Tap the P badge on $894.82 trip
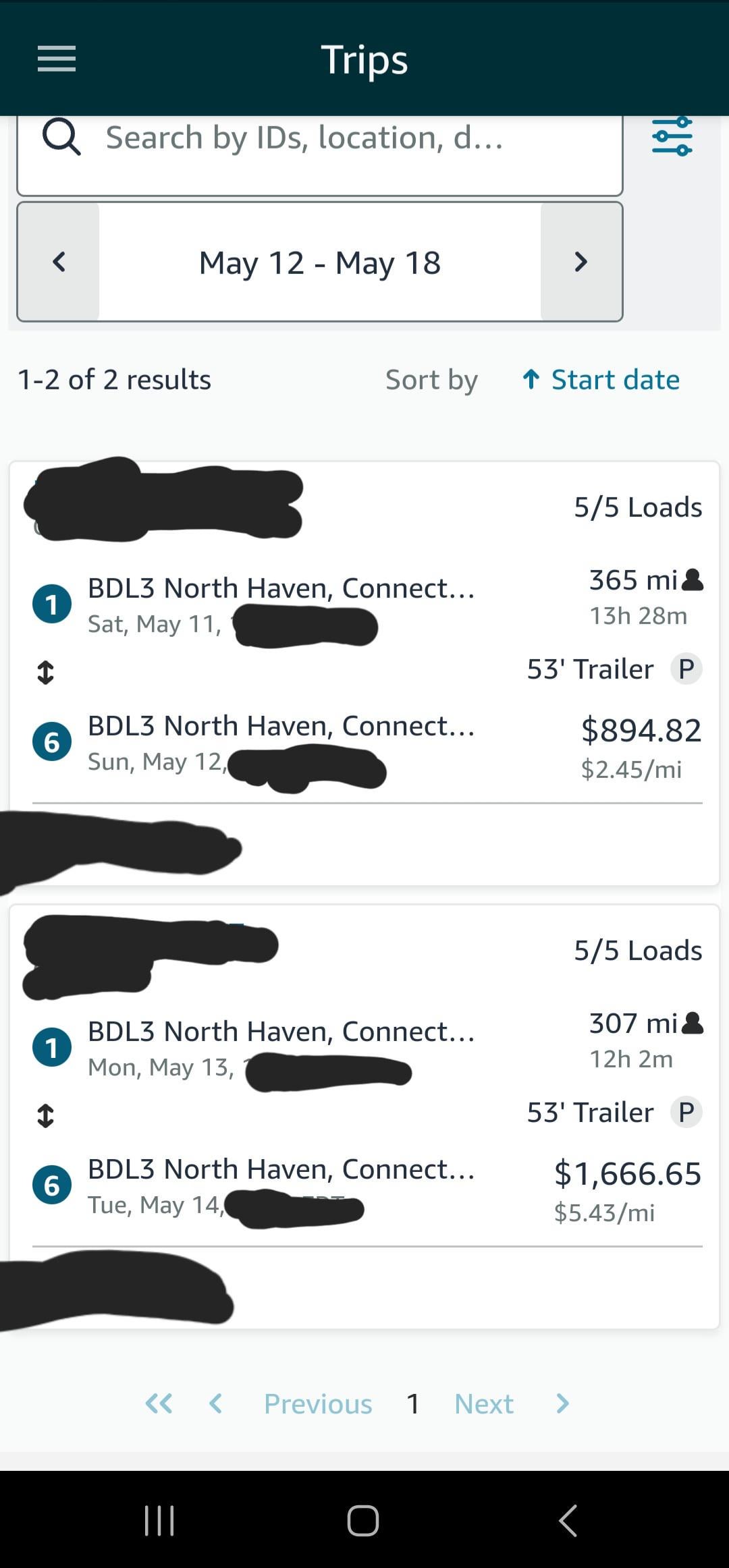This screenshot has height=1568, width=729. [x=686, y=669]
